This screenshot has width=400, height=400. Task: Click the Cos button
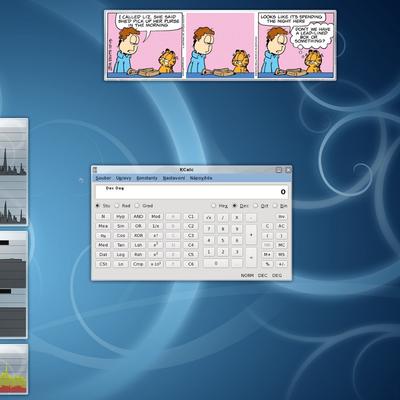tap(121, 235)
